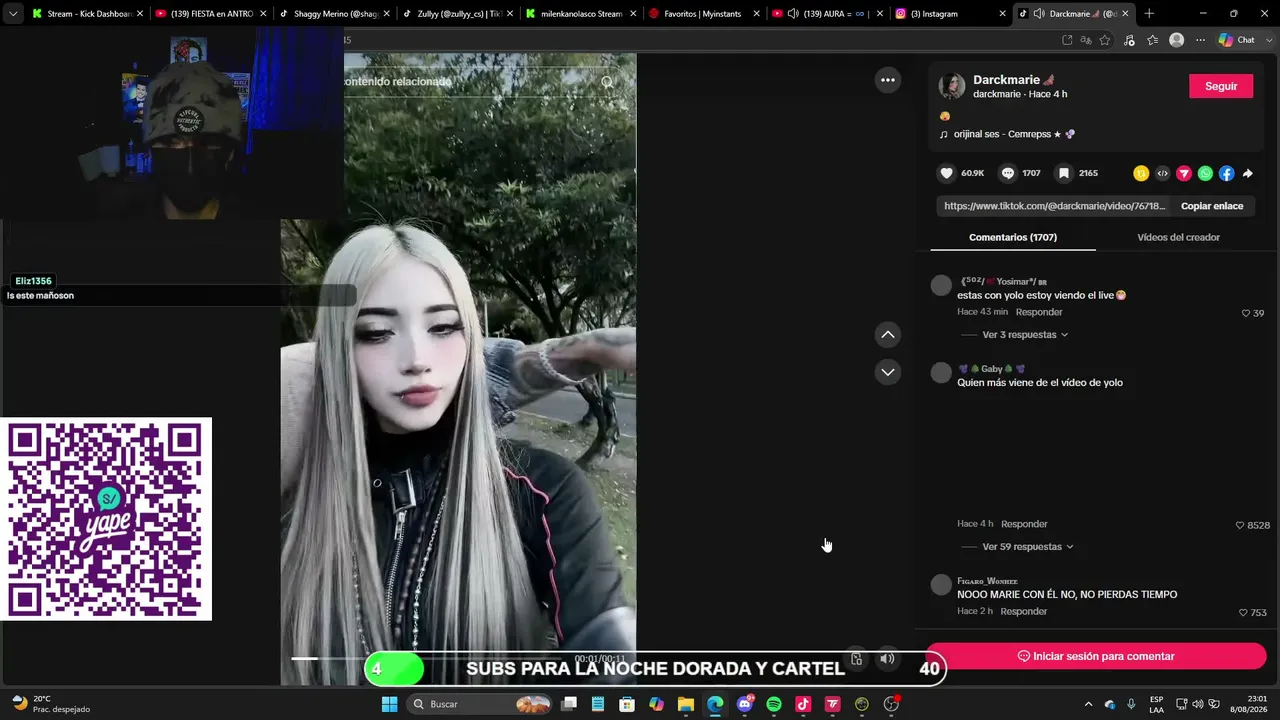Expand Ver 59 respuestas under Gaby's comment
The height and width of the screenshot is (720, 1280).
point(1028,547)
